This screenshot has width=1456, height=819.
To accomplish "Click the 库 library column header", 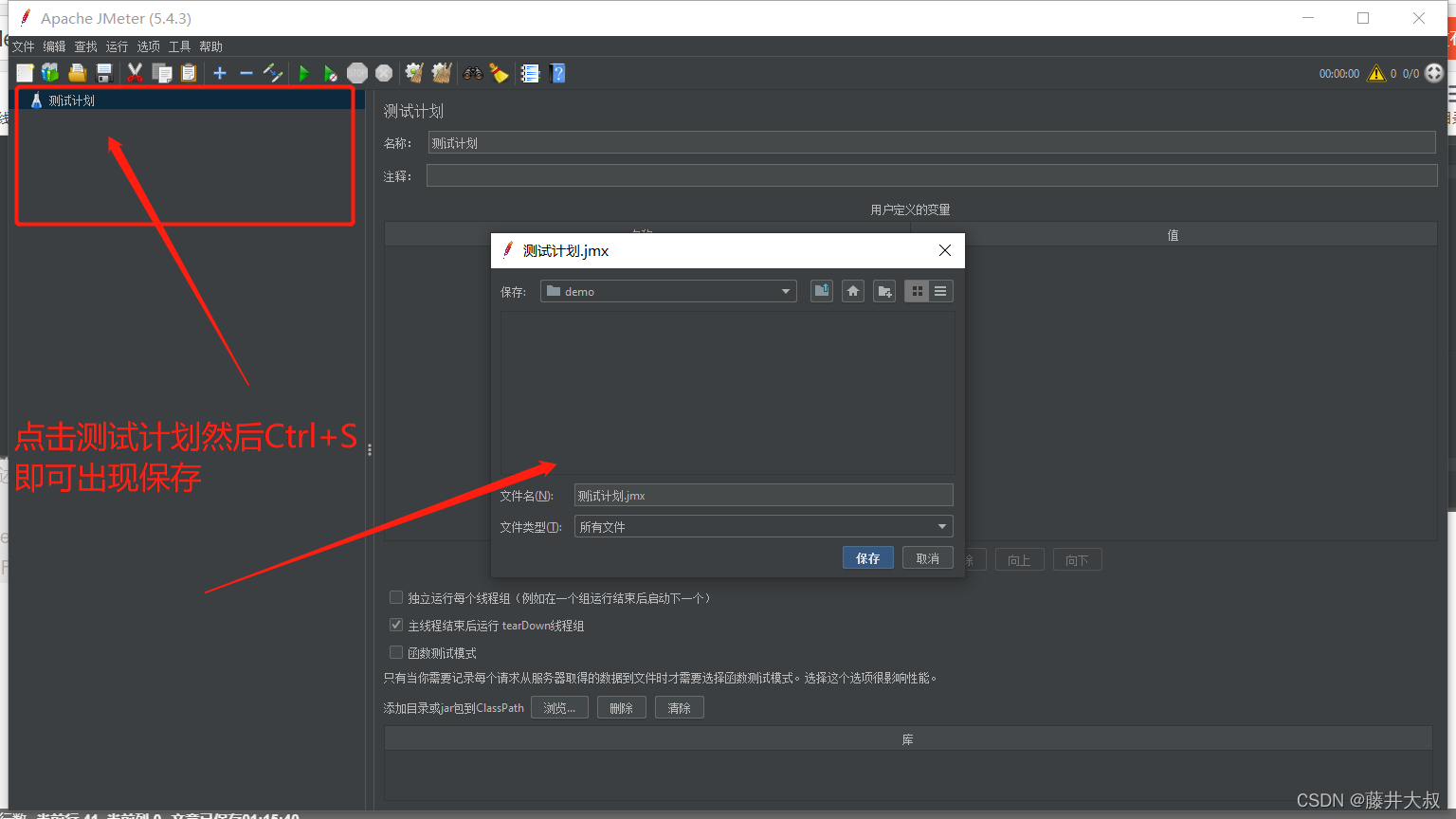I will point(908,739).
